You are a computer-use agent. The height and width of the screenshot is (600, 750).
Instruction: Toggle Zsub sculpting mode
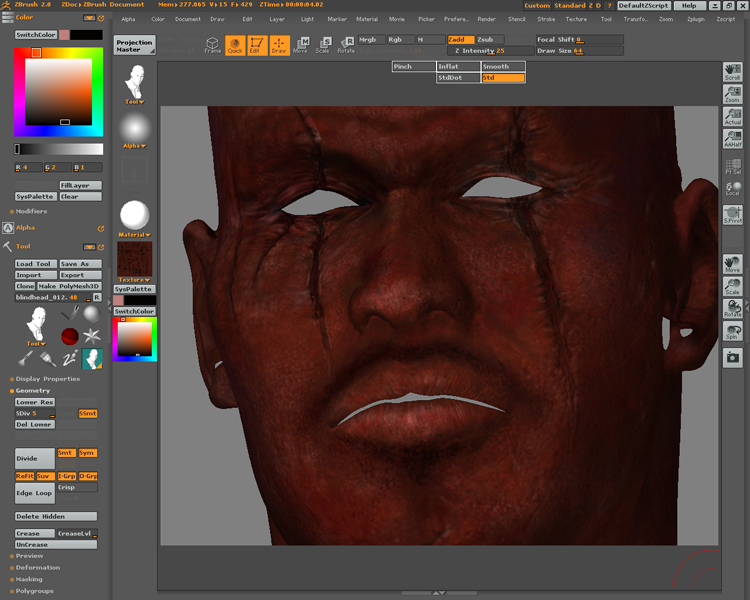click(490, 39)
